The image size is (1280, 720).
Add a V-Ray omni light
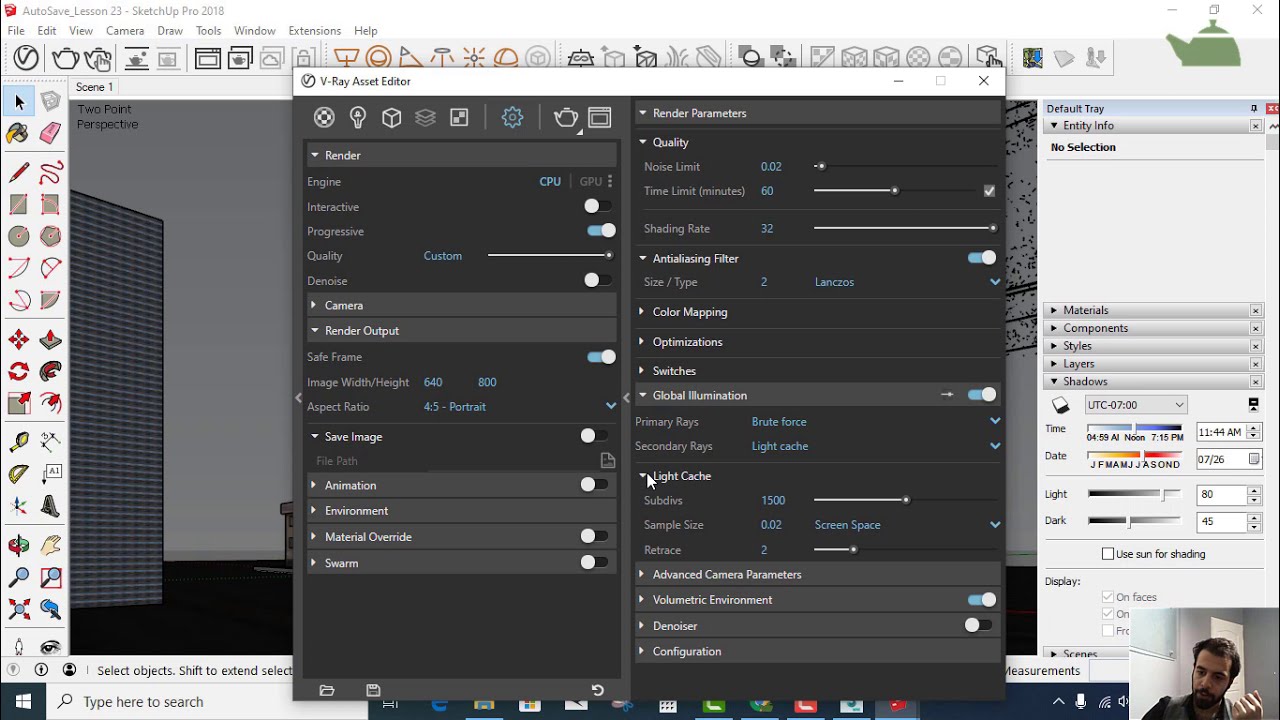pos(474,58)
